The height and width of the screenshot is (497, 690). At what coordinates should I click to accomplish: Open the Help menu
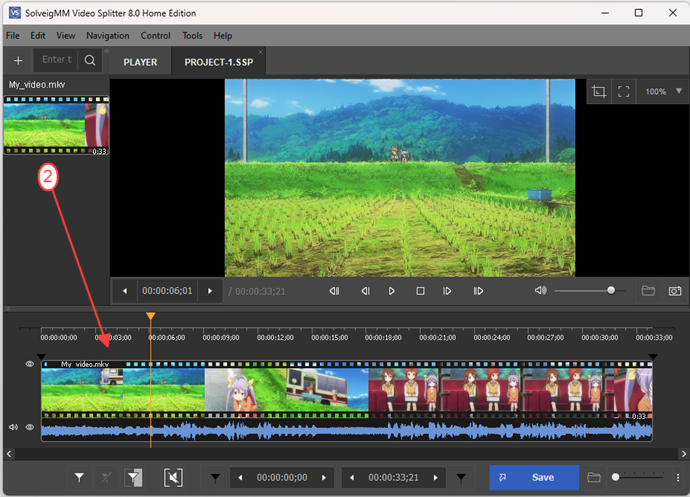pos(223,36)
